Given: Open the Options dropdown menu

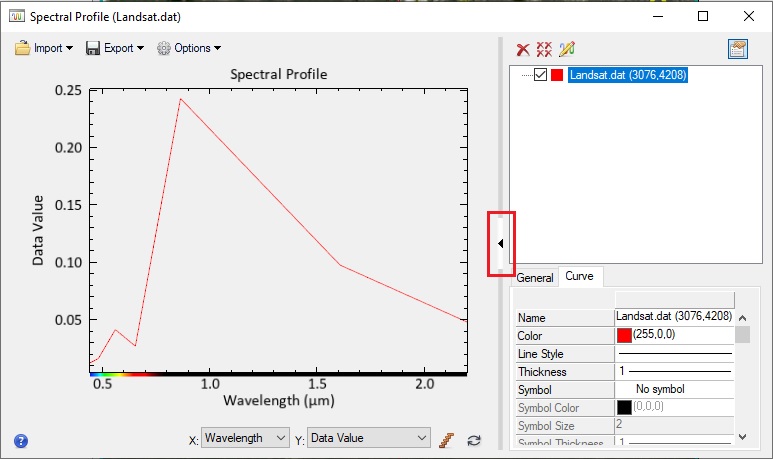Looking at the screenshot, I should coord(189,48).
